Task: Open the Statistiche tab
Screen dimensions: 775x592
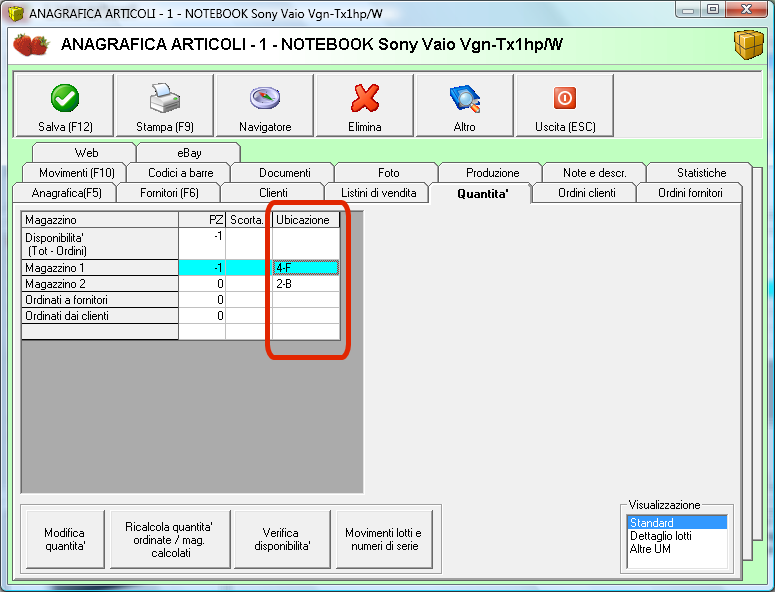Action: pyautogui.click(x=701, y=173)
